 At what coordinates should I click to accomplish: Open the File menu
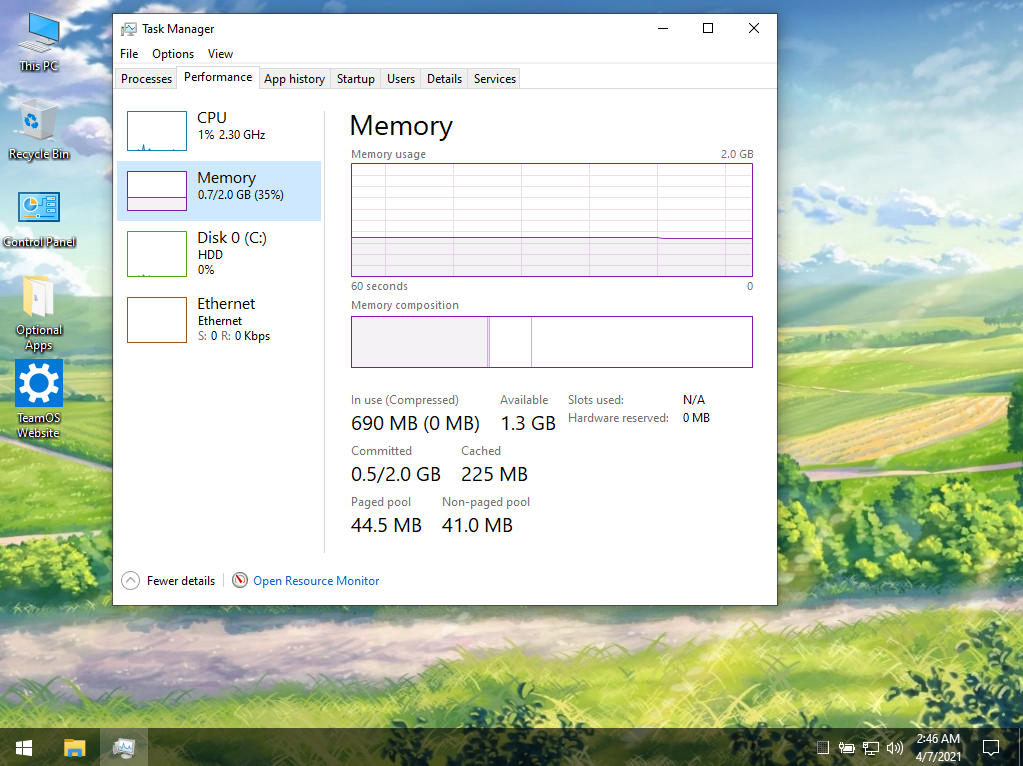coord(129,54)
